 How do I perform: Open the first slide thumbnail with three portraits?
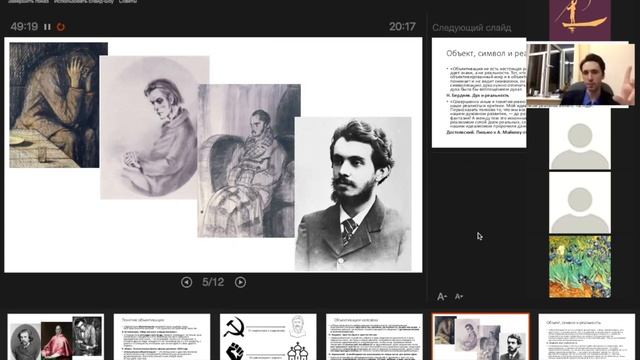pos(56,337)
